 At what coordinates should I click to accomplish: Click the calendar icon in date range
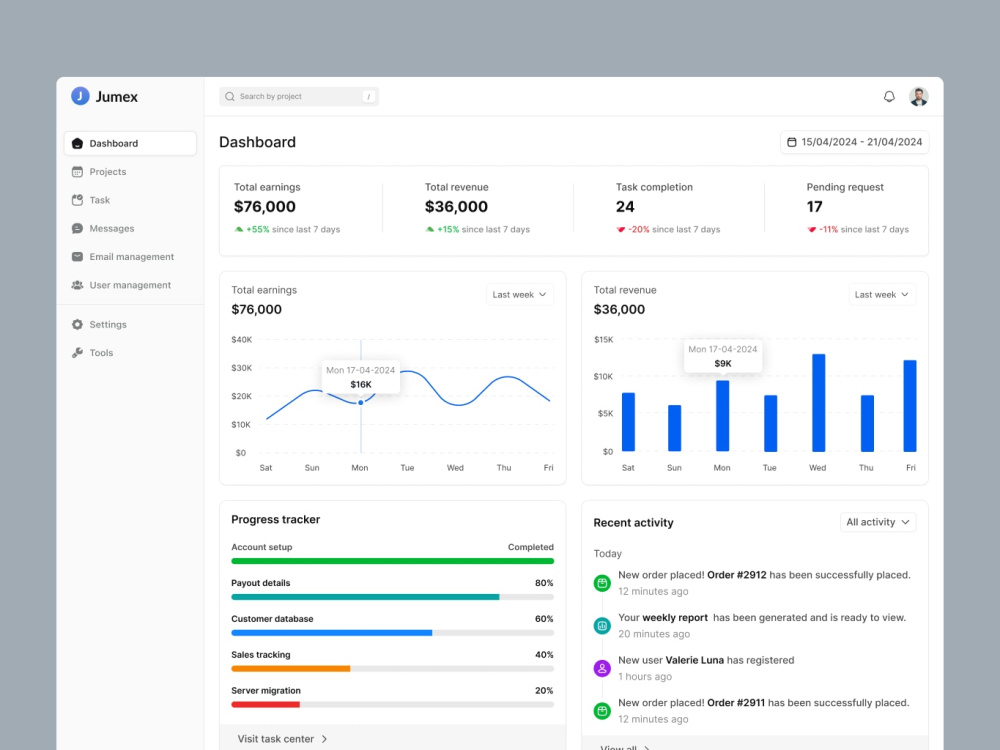pos(791,142)
